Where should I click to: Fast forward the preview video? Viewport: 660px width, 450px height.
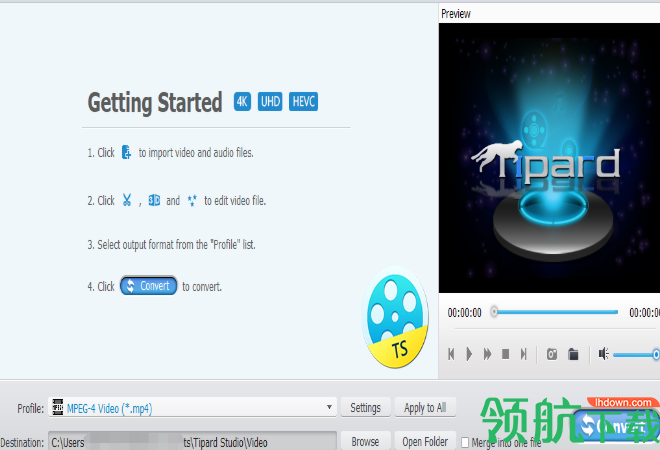(x=487, y=354)
